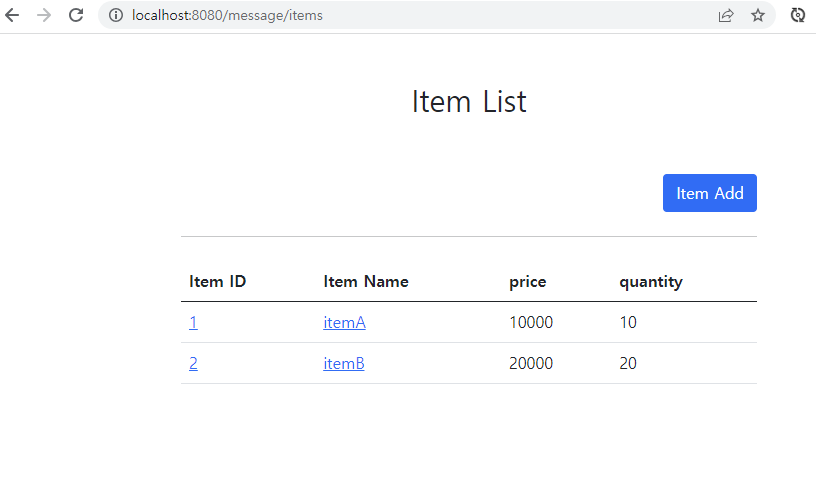The image size is (816, 497).
Task: Open the browser extension sync icon
Action: pyautogui.click(x=798, y=15)
